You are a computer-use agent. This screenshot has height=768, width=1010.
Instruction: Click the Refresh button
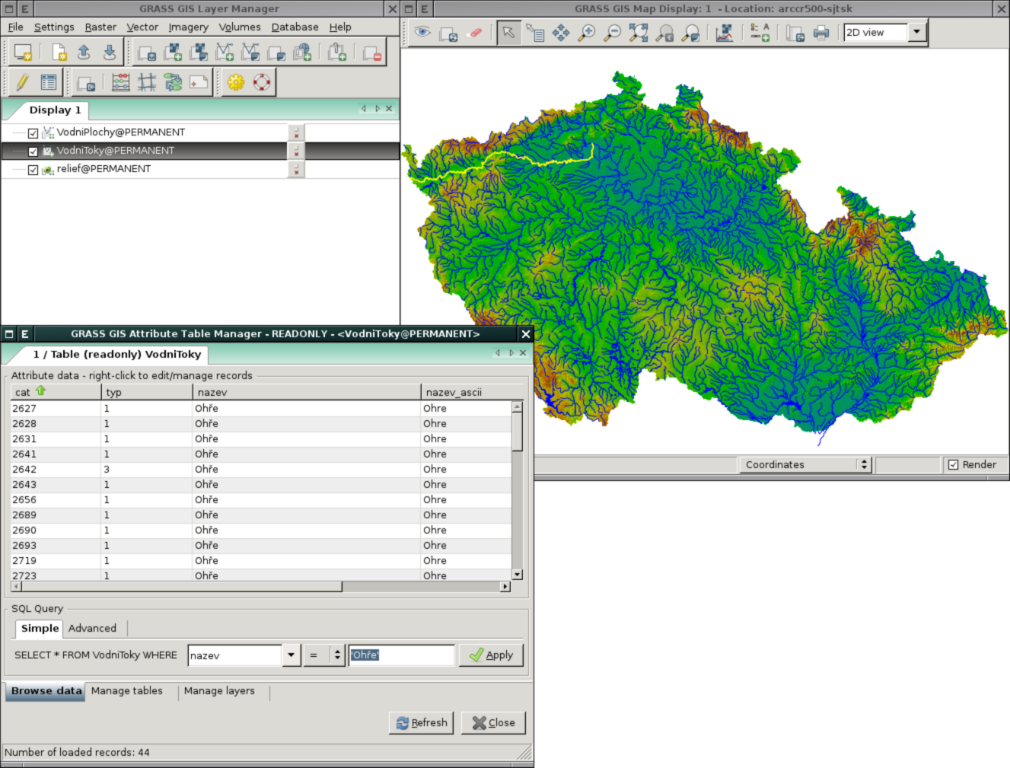pos(421,723)
